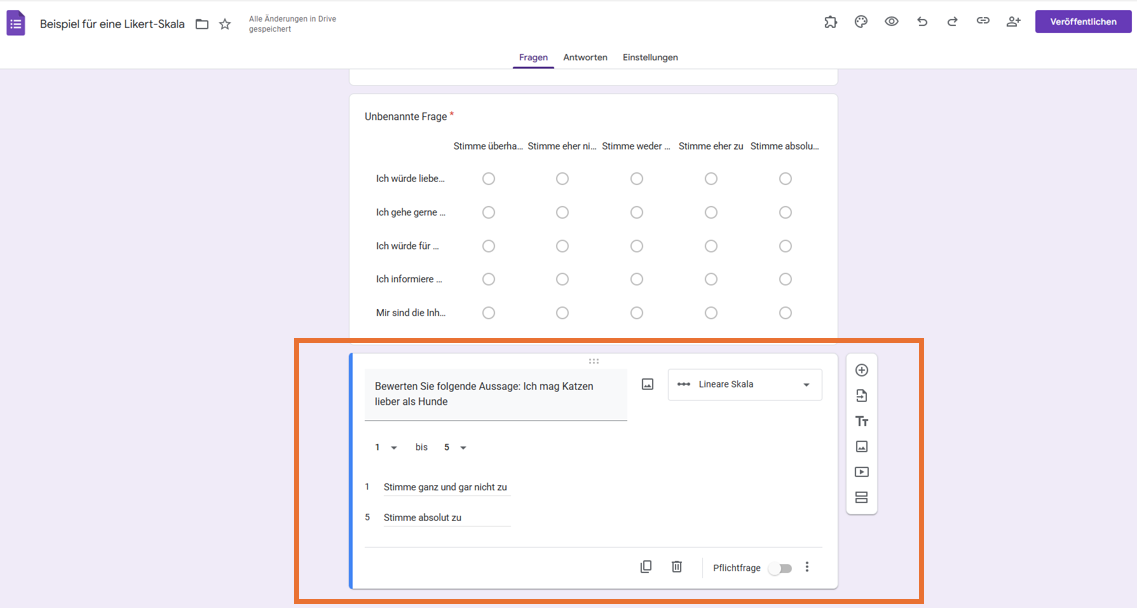Add collaborators icon
This screenshot has height=608, width=1137.
[1013, 22]
